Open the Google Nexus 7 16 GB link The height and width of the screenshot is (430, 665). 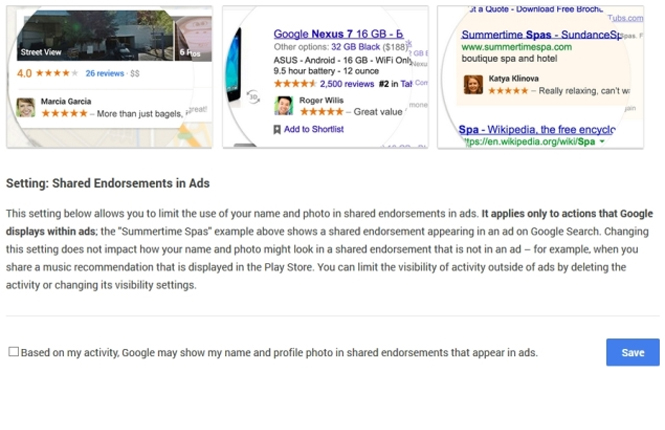point(338,34)
